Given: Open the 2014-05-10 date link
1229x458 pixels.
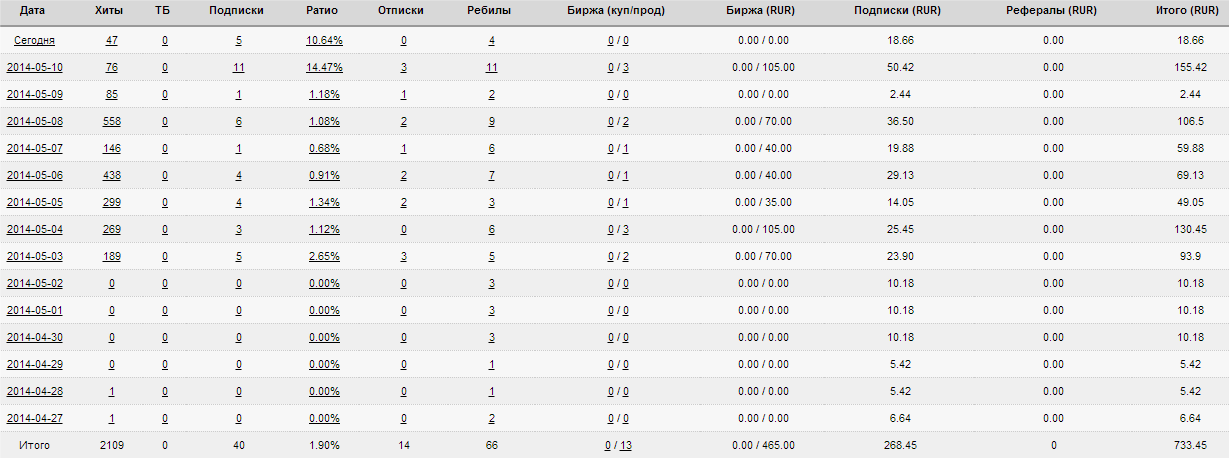Looking at the screenshot, I should click(x=34, y=68).
